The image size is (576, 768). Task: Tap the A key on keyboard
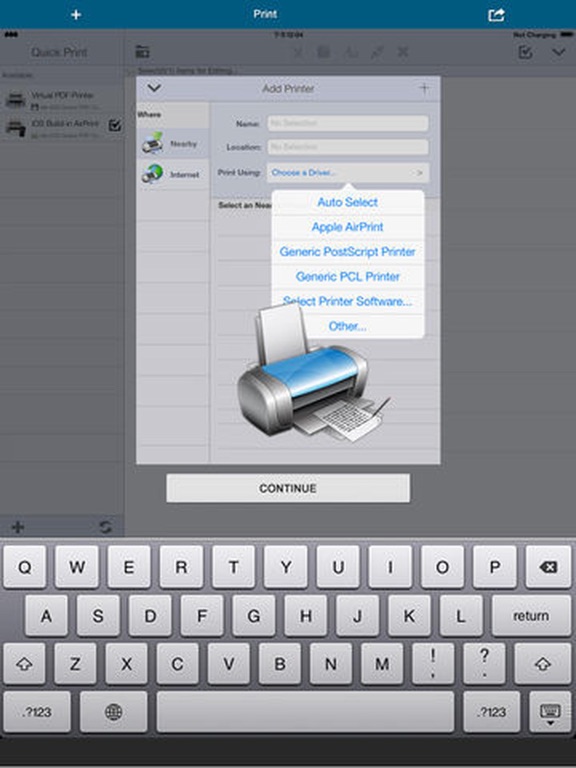(46, 616)
